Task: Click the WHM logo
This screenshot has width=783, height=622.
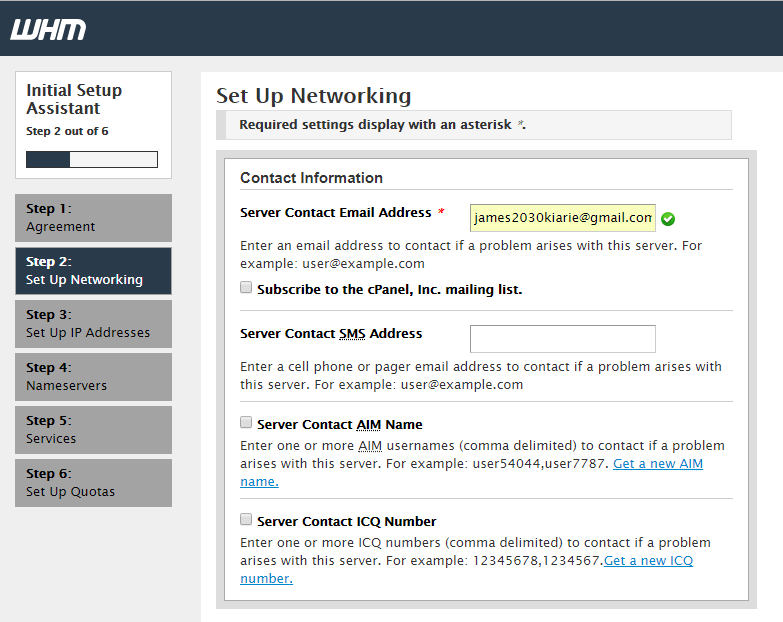Action: coord(48,29)
